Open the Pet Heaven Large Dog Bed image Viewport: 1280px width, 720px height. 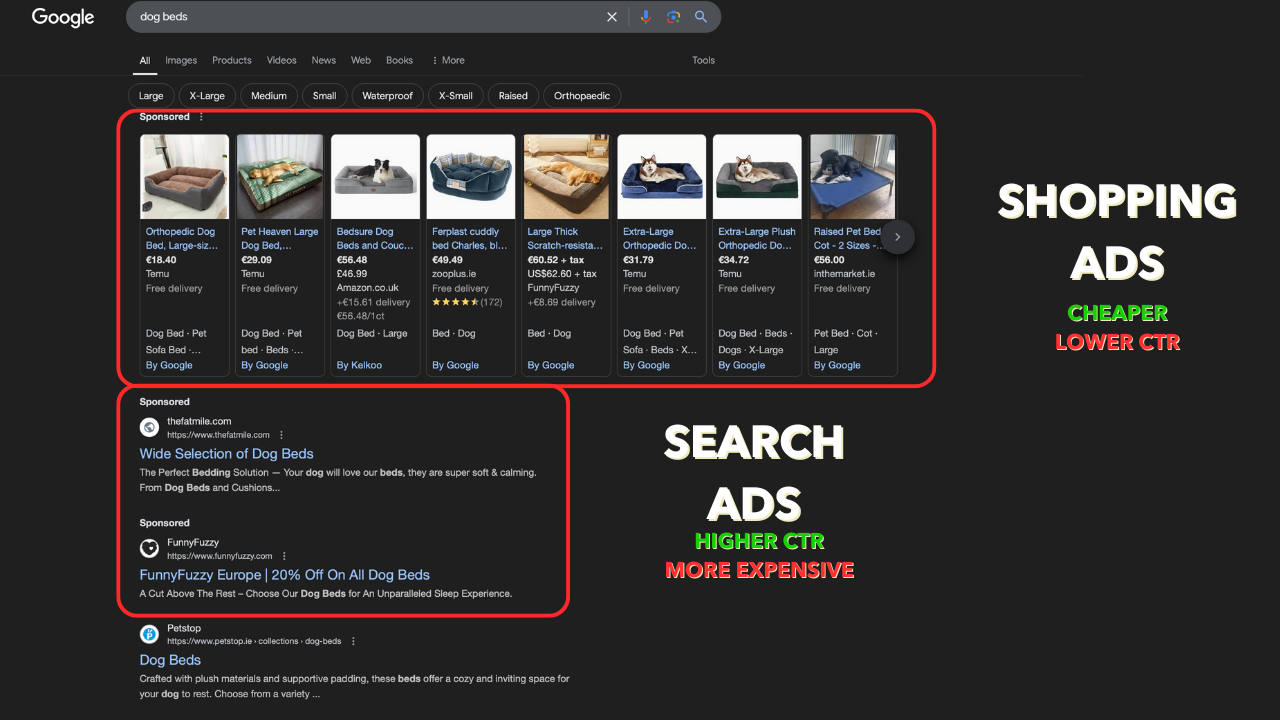pyautogui.click(x=280, y=177)
